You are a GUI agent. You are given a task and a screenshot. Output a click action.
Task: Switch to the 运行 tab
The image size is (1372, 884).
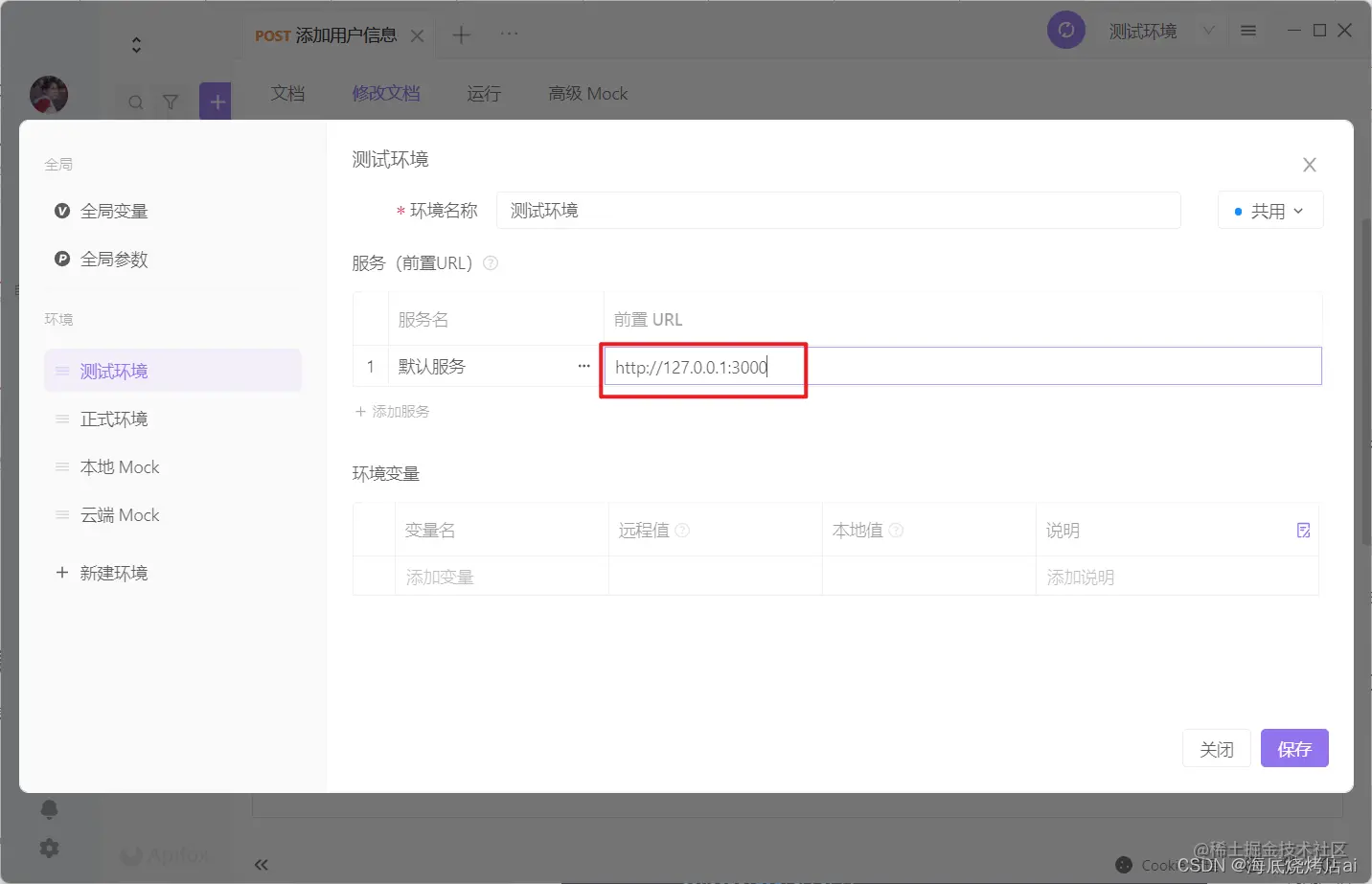tap(483, 93)
